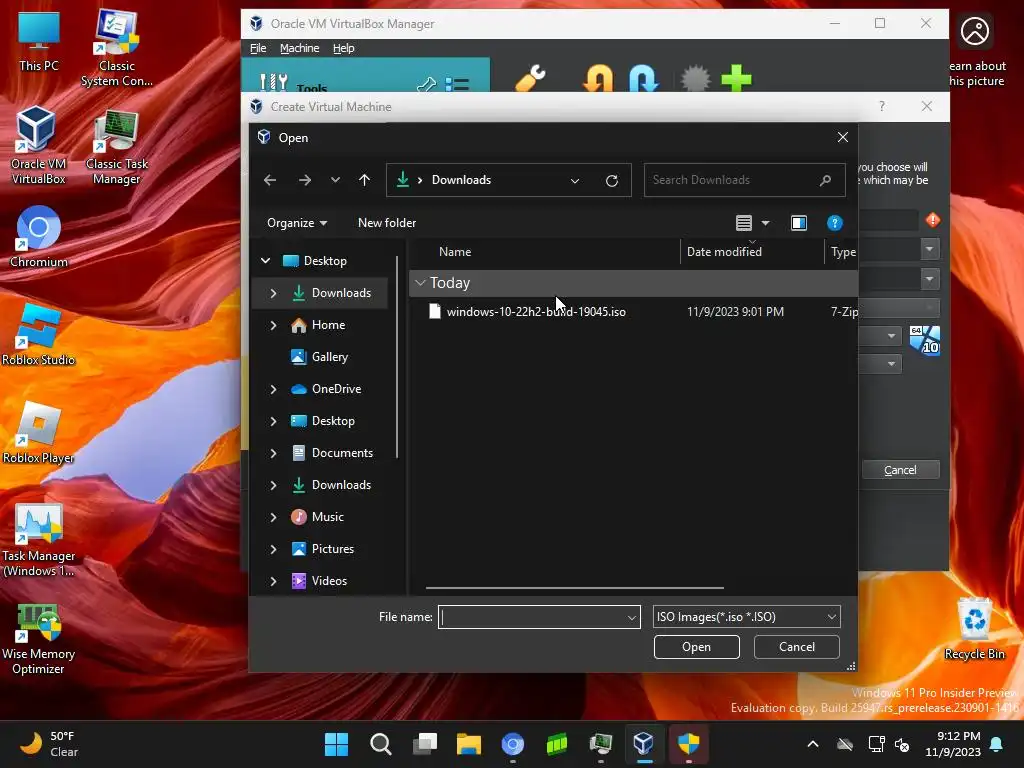Click the pin icon in Tools row
Screen dimensions: 1024x768
click(426, 84)
